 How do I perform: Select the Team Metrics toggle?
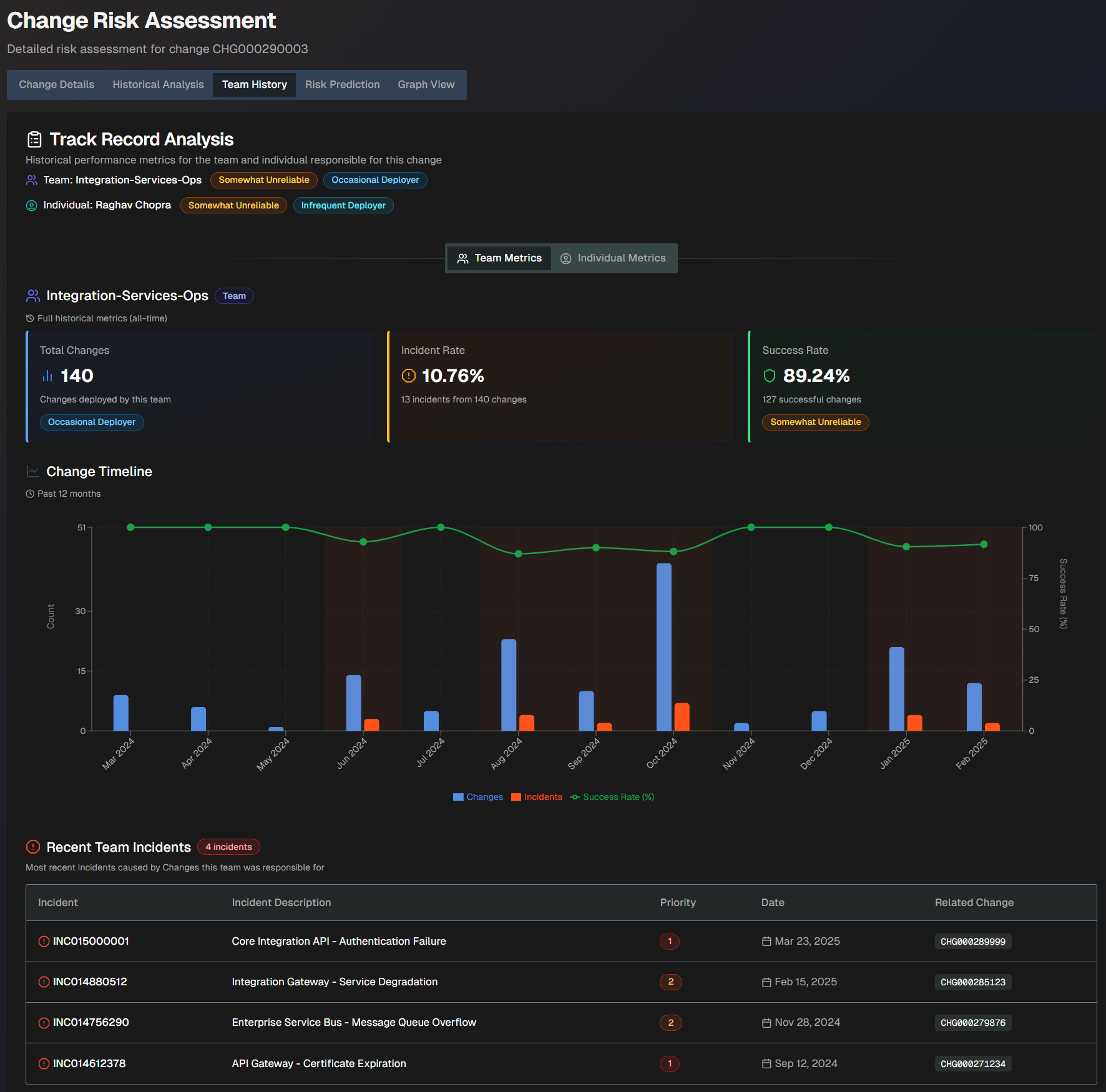pyautogui.click(x=499, y=258)
